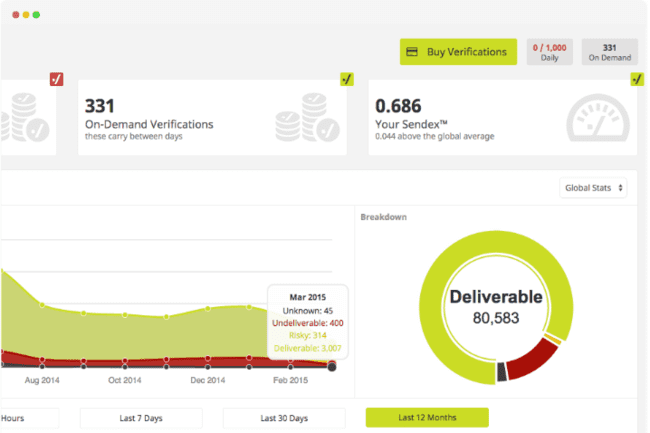Click green corner badge on Your Sendex card

point(636,79)
